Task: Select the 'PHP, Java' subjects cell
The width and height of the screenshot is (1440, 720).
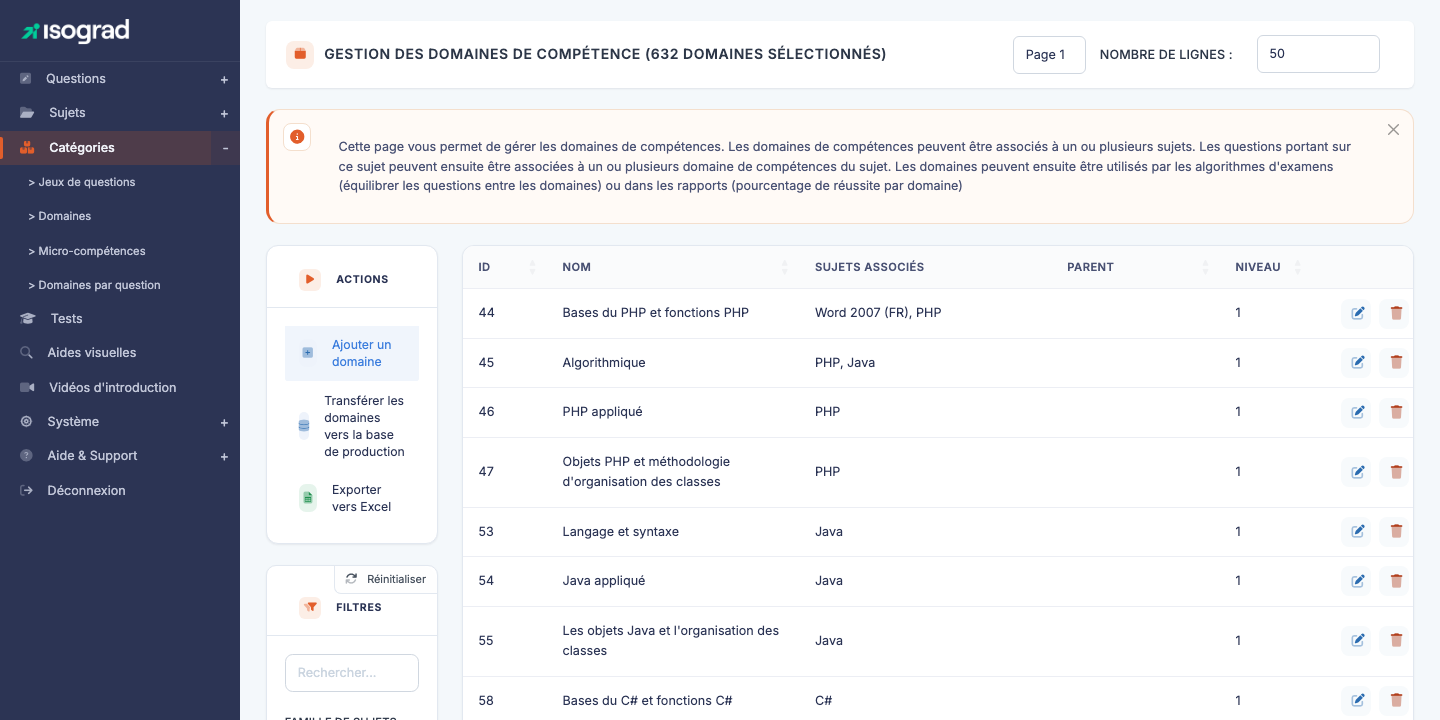Action: pos(845,362)
